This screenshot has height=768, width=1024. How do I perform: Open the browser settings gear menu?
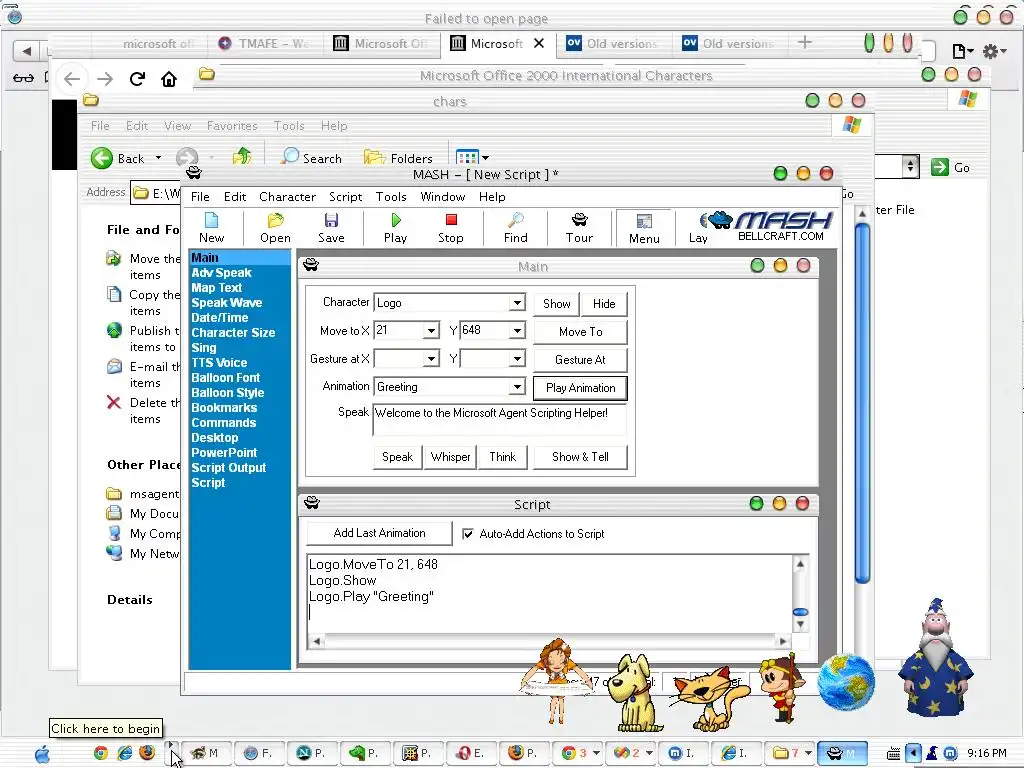tap(994, 51)
